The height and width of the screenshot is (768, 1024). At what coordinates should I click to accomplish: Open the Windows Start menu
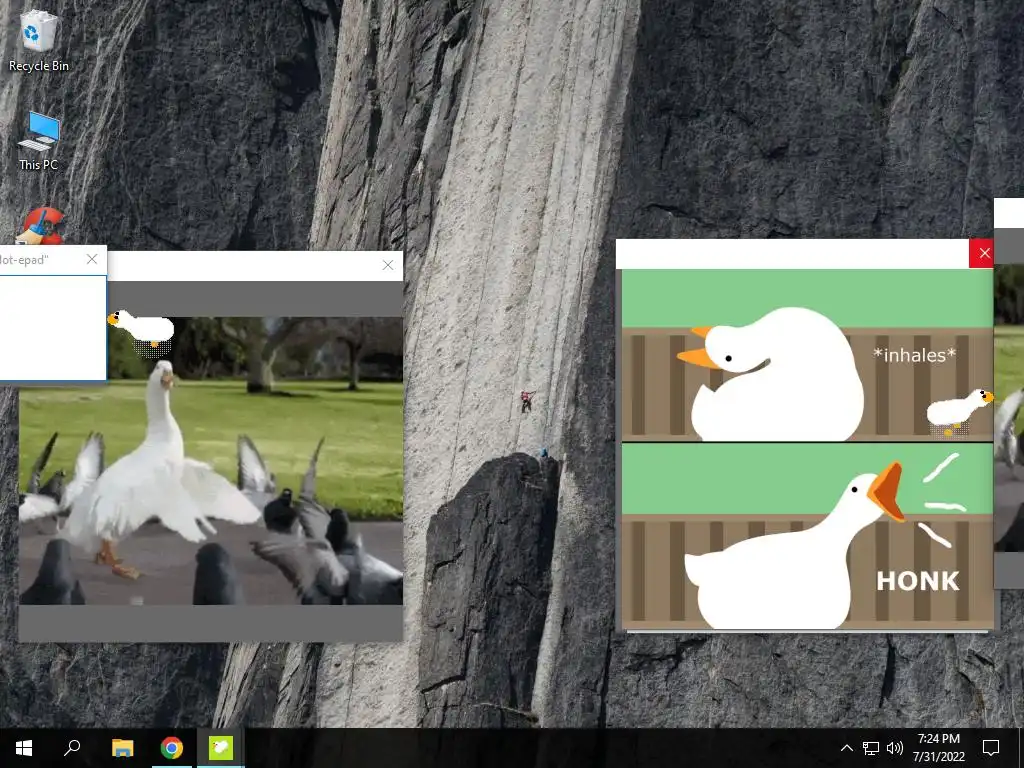[24, 748]
